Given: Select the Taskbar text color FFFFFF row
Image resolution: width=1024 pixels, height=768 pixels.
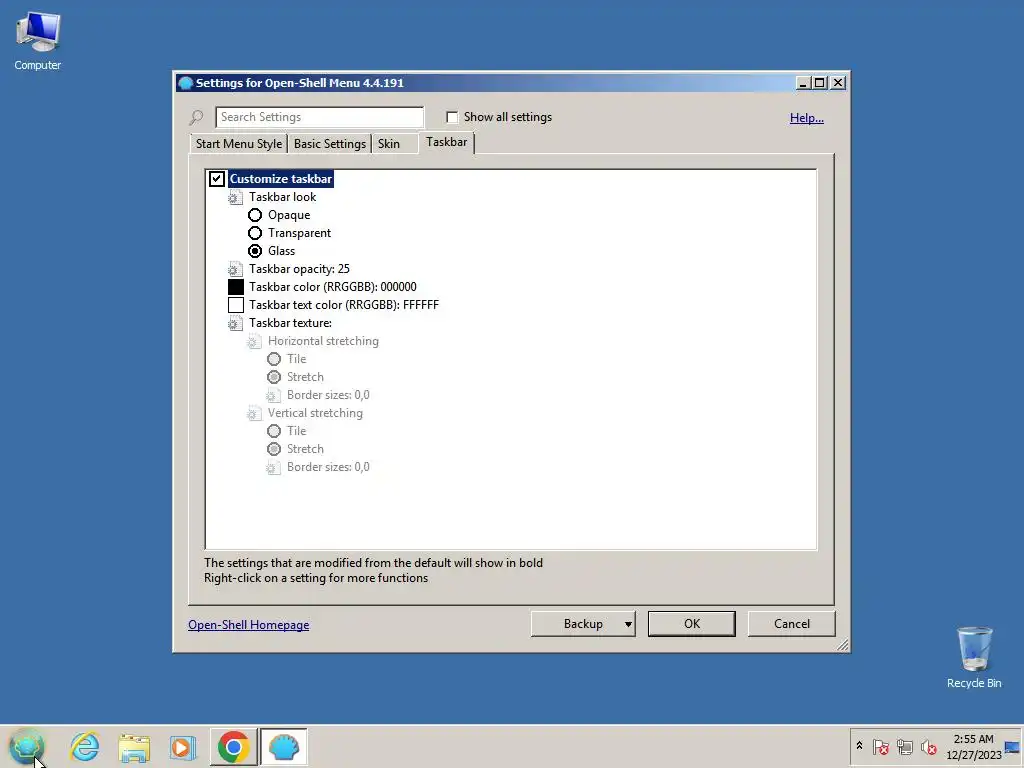Looking at the screenshot, I should [344, 305].
